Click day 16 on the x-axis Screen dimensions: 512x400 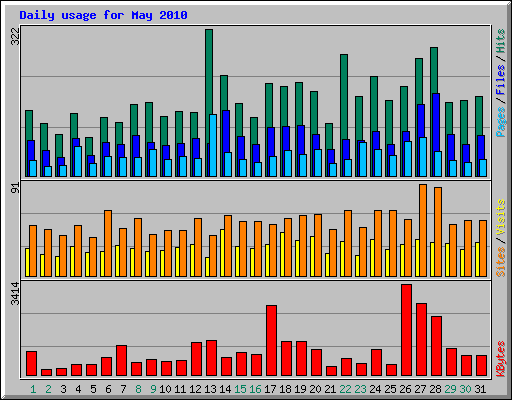pos(255,389)
